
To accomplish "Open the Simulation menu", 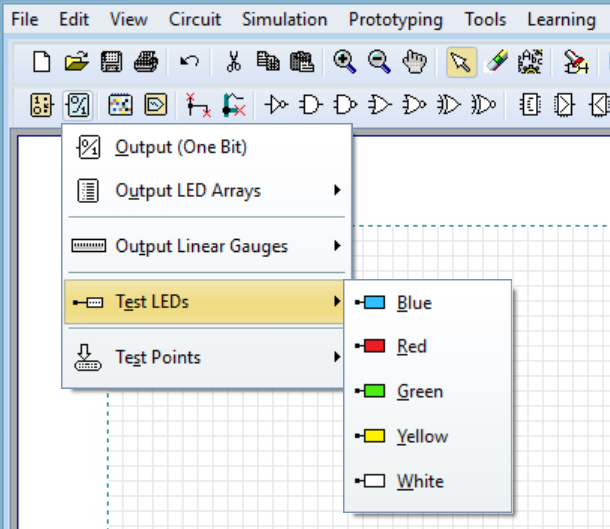I will 285,19.
